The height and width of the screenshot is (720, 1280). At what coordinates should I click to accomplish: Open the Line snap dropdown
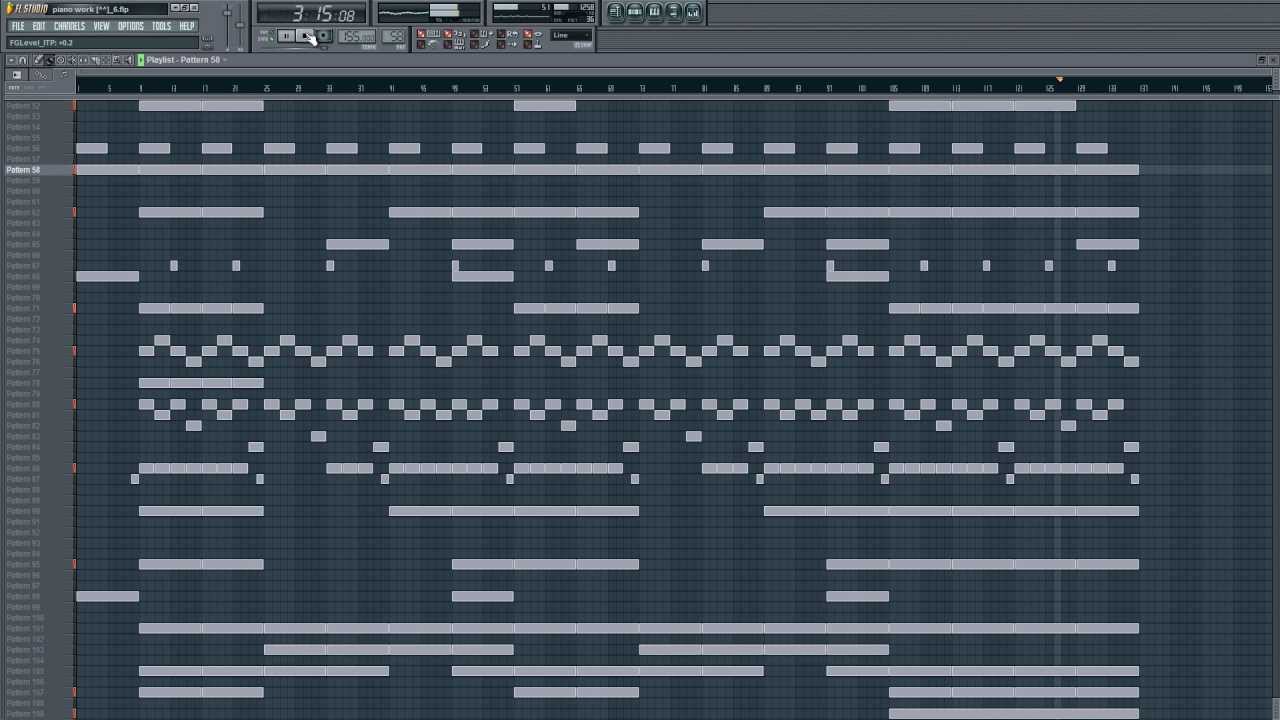[x=571, y=35]
